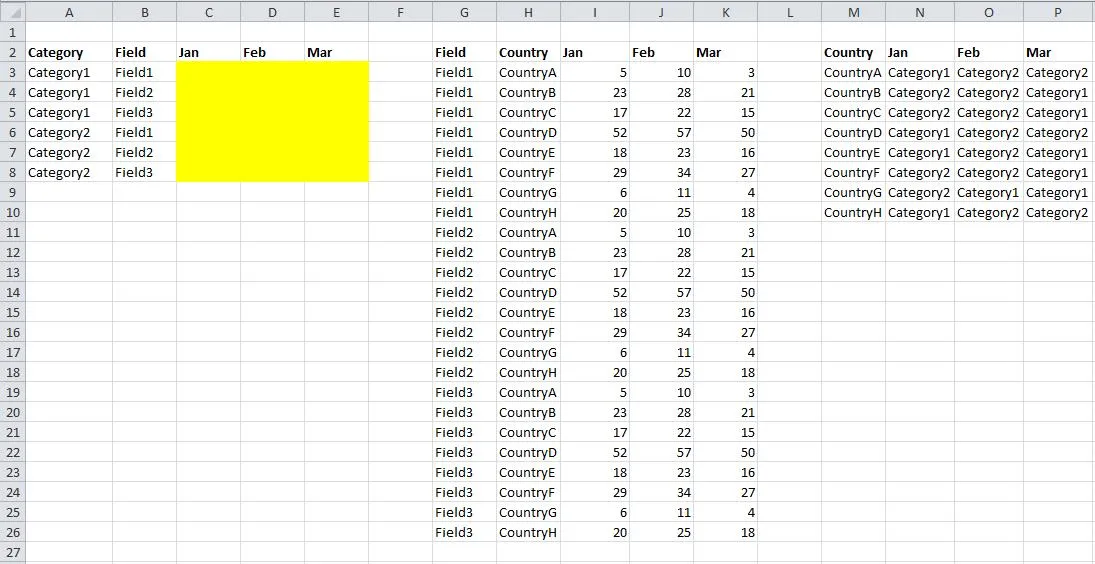
Task: Select row 19 header
Action: coord(13,392)
